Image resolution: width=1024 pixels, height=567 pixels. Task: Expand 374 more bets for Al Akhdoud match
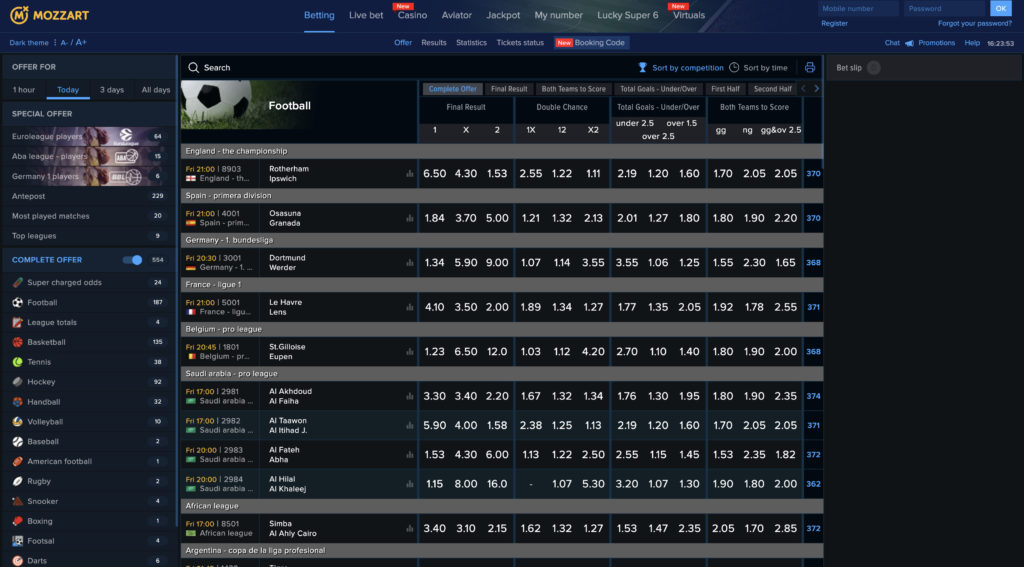pos(813,396)
